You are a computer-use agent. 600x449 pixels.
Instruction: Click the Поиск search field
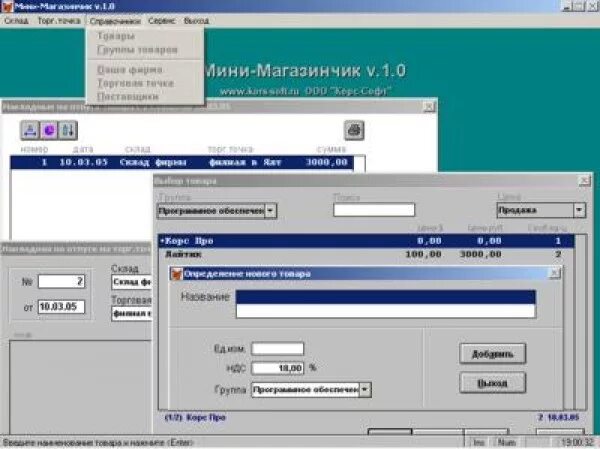(374, 210)
